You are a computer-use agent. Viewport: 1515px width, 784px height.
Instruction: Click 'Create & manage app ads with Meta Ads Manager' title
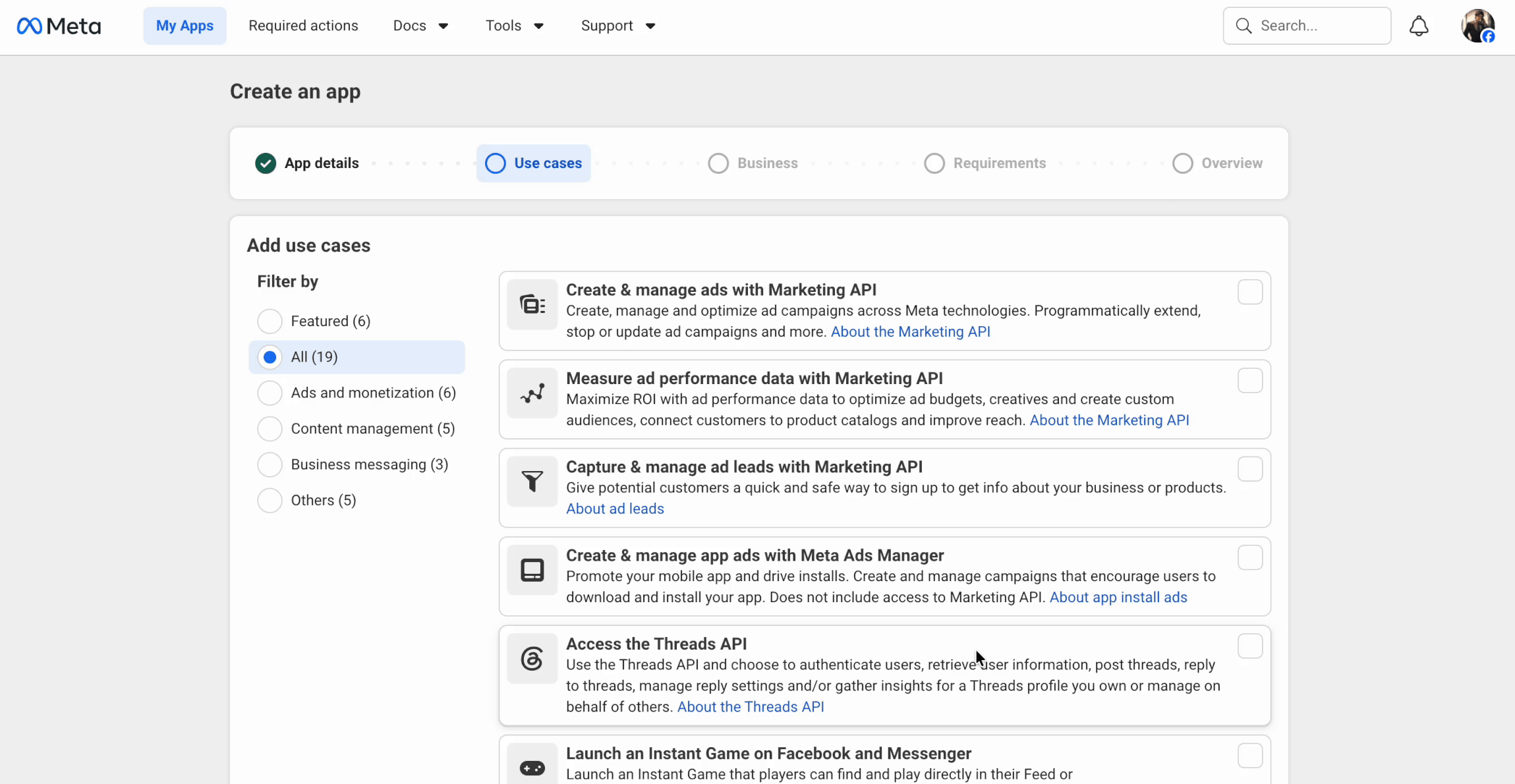pyautogui.click(x=755, y=555)
